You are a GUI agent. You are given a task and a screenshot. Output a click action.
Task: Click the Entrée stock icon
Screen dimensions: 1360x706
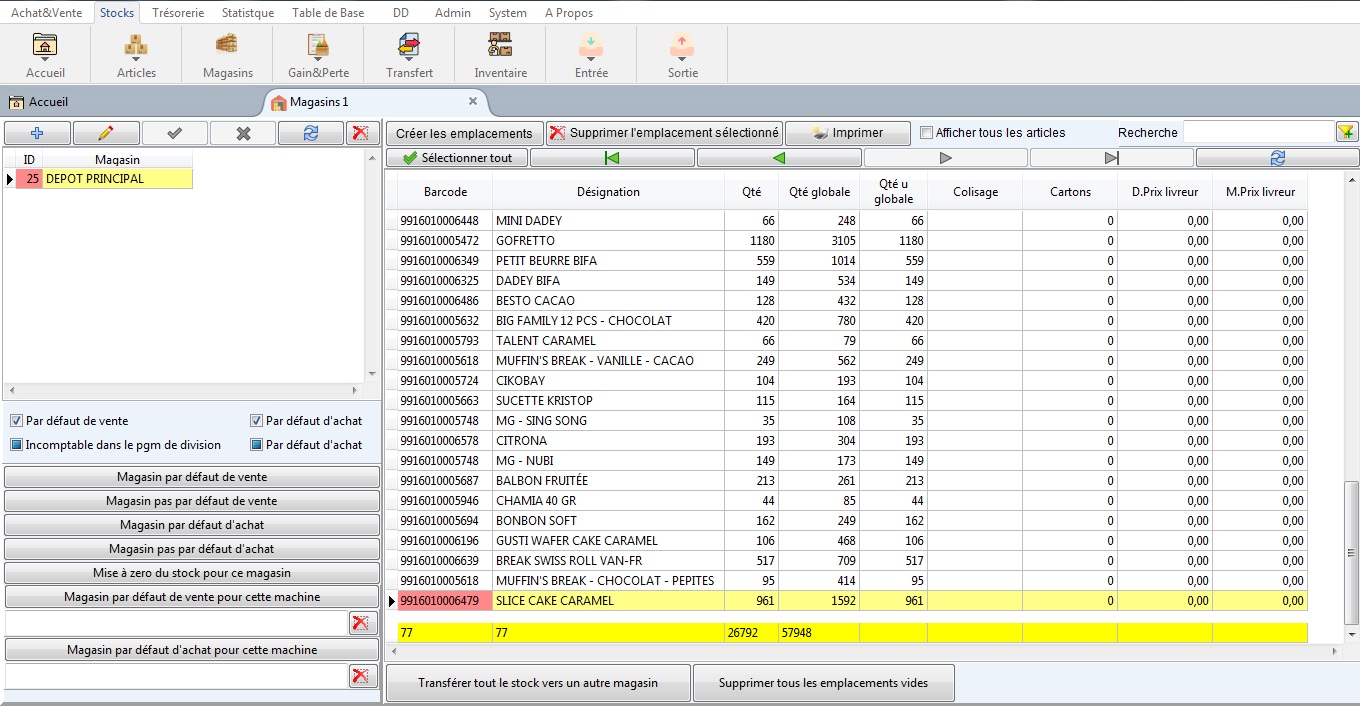coord(591,54)
